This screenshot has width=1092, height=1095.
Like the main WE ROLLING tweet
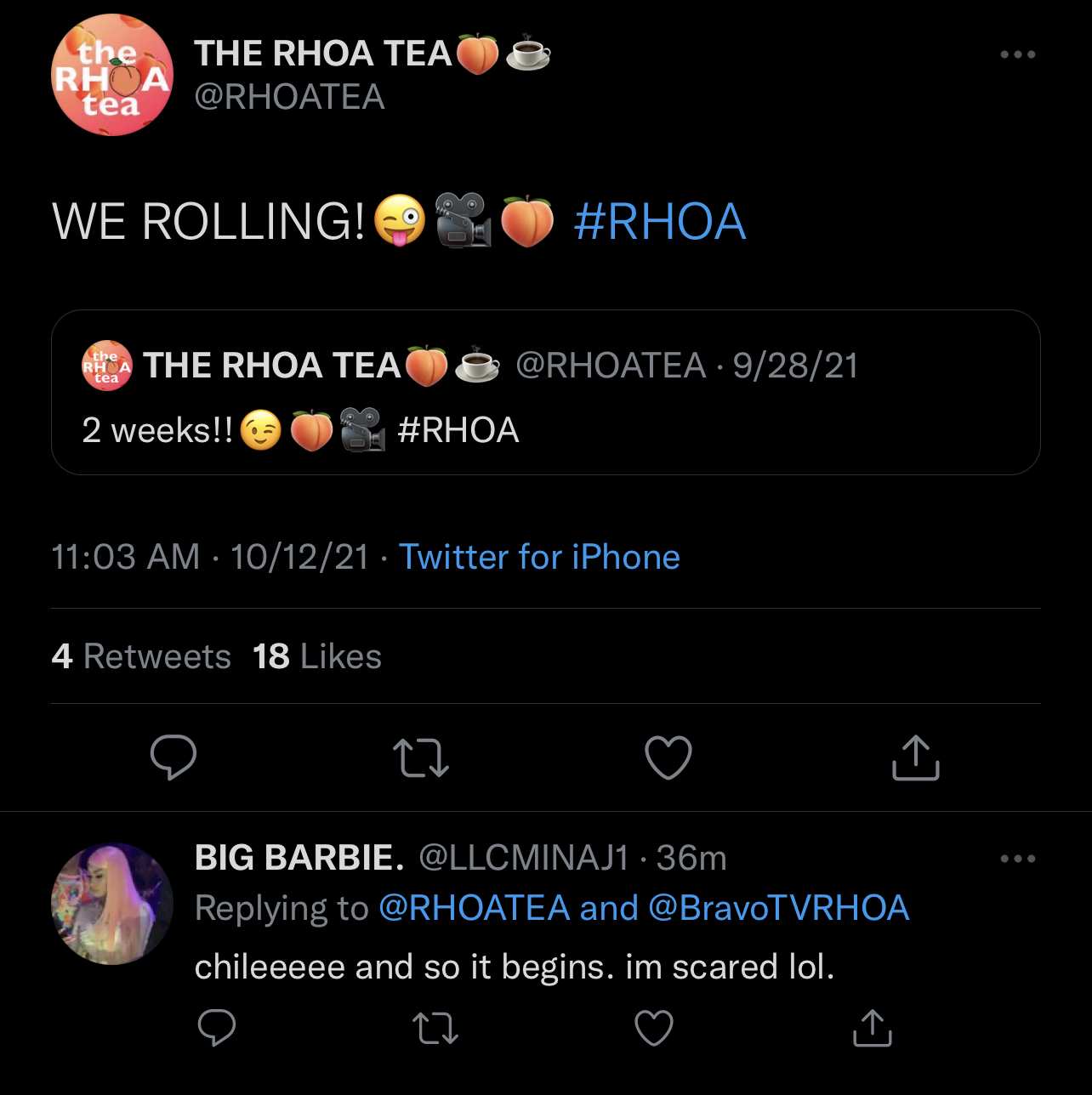(x=668, y=757)
